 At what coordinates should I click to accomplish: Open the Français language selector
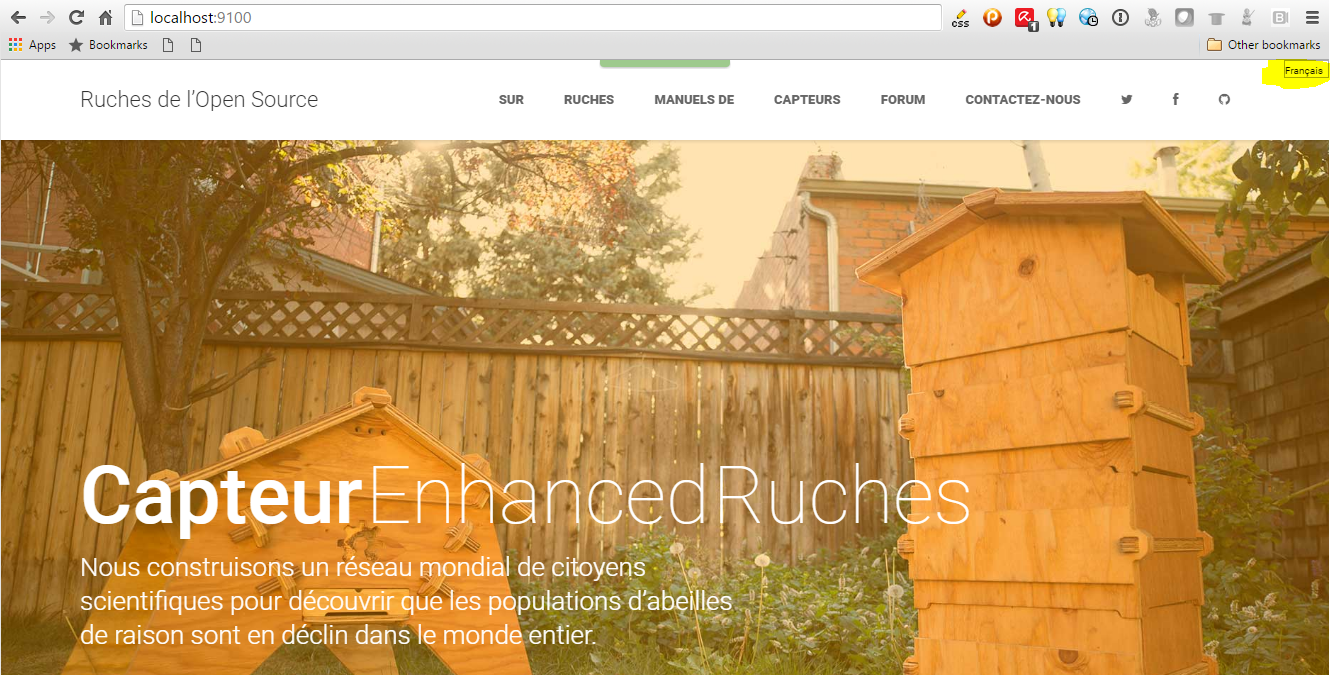pyautogui.click(x=1303, y=71)
